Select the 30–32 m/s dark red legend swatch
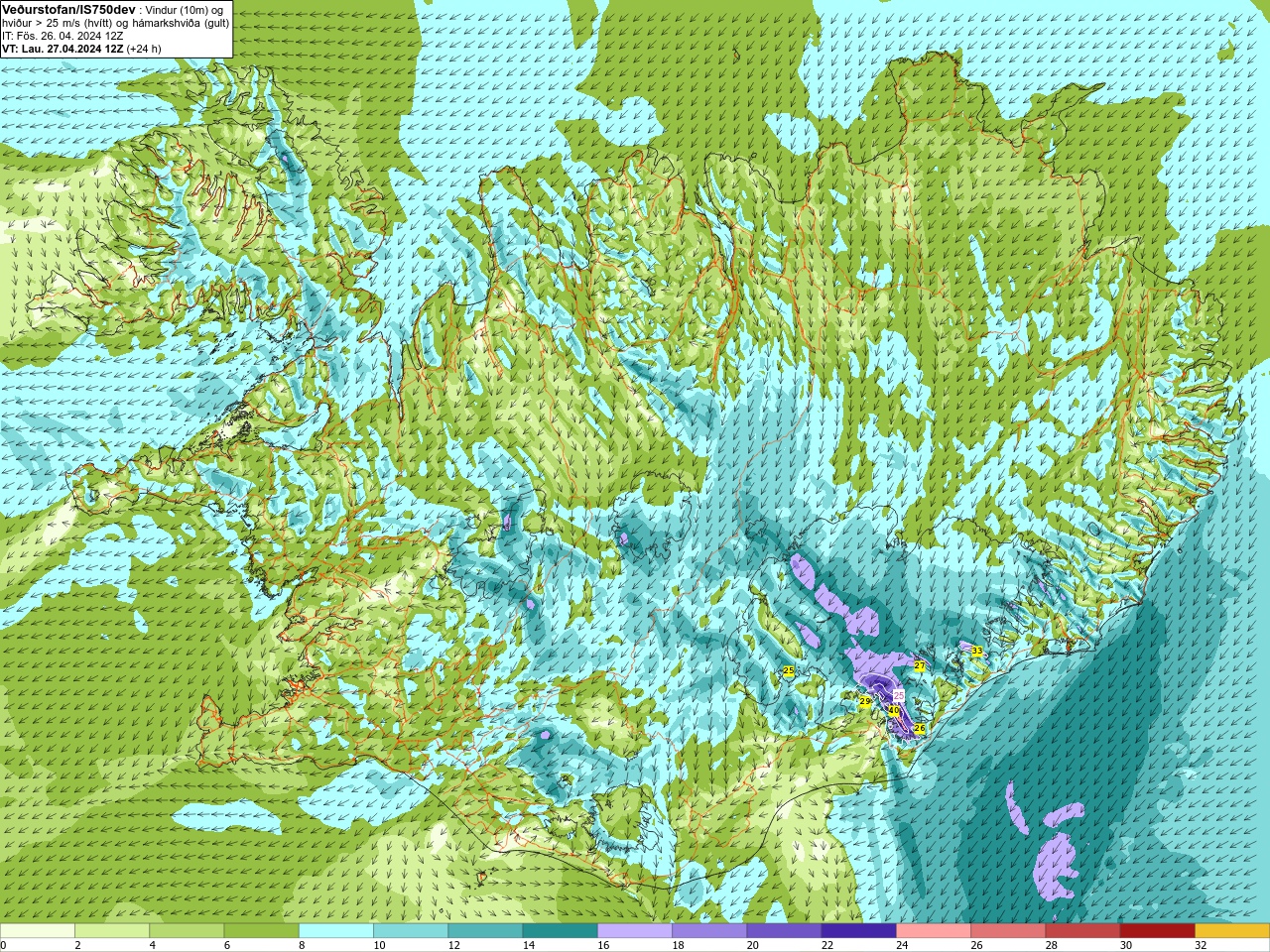Image resolution: width=1270 pixels, height=952 pixels. [x=1158, y=931]
